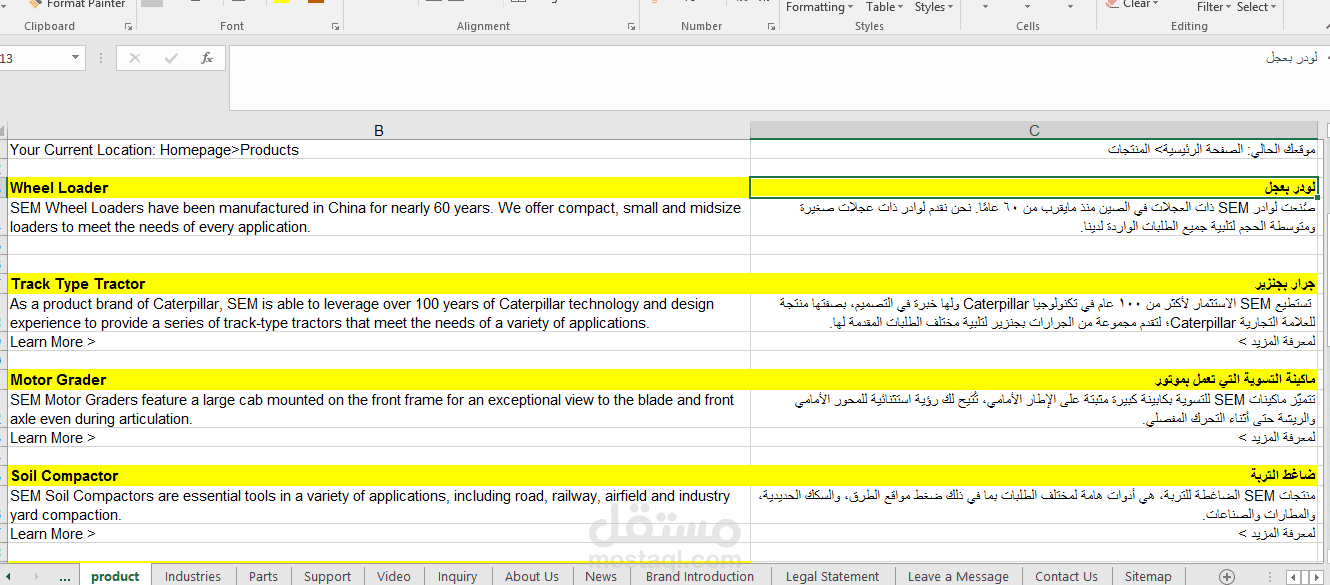Switch to the Parts sheet tab
This screenshot has width=1330, height=585.
pos(264,576)
